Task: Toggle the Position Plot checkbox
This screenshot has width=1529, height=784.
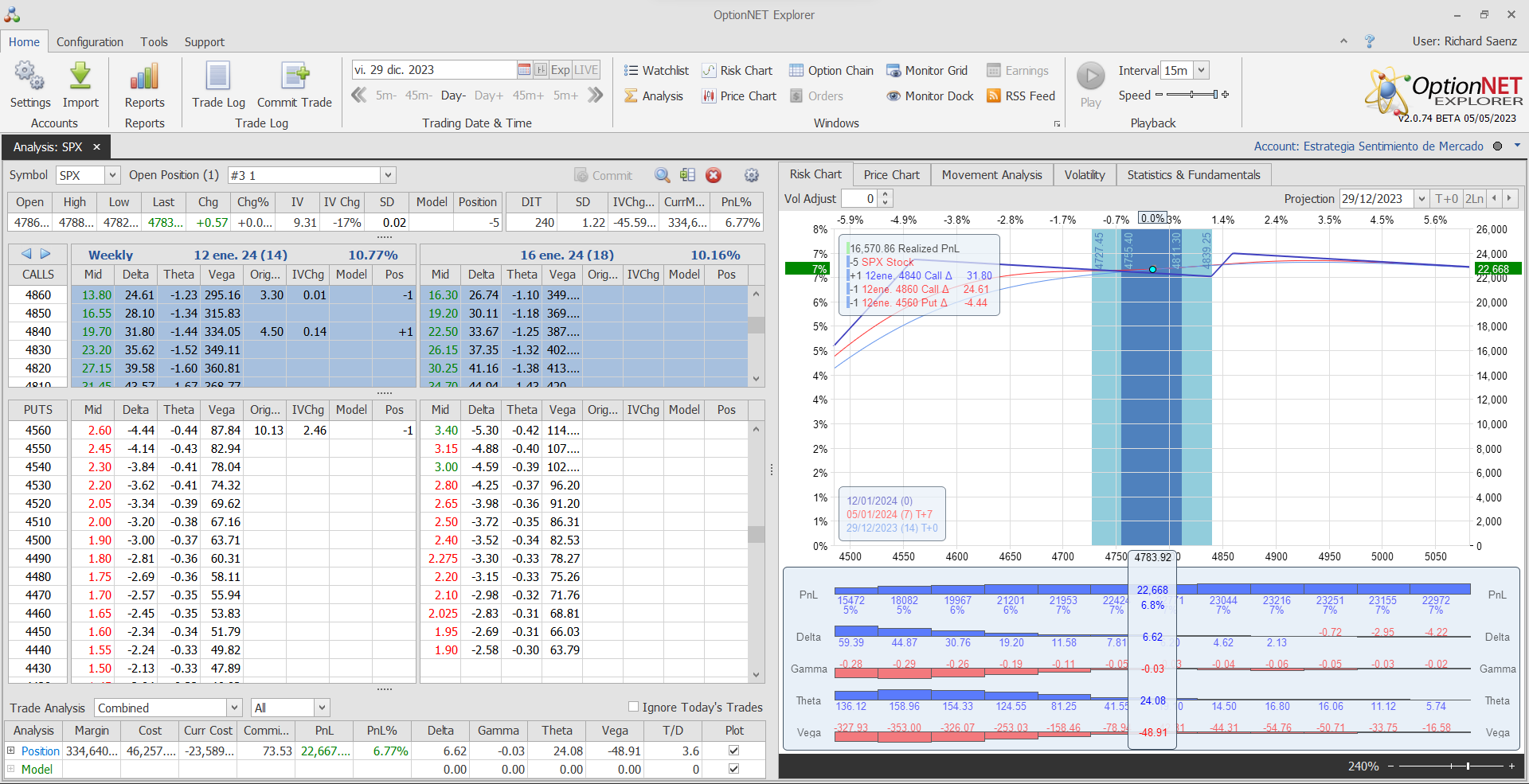Action: click(733, 751)
